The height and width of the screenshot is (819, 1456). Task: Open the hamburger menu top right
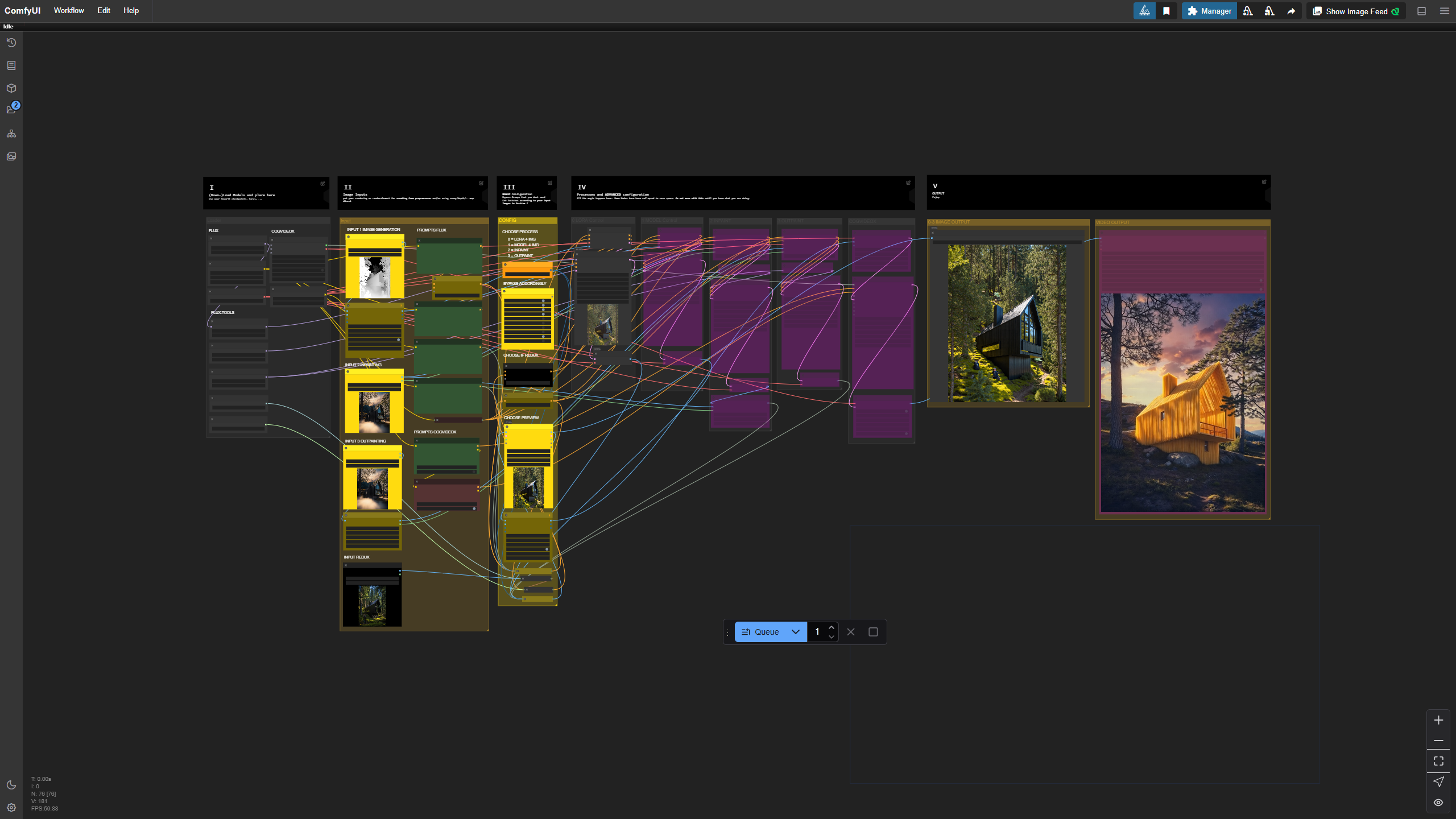pyautogui.click(x=1444, y=11)
